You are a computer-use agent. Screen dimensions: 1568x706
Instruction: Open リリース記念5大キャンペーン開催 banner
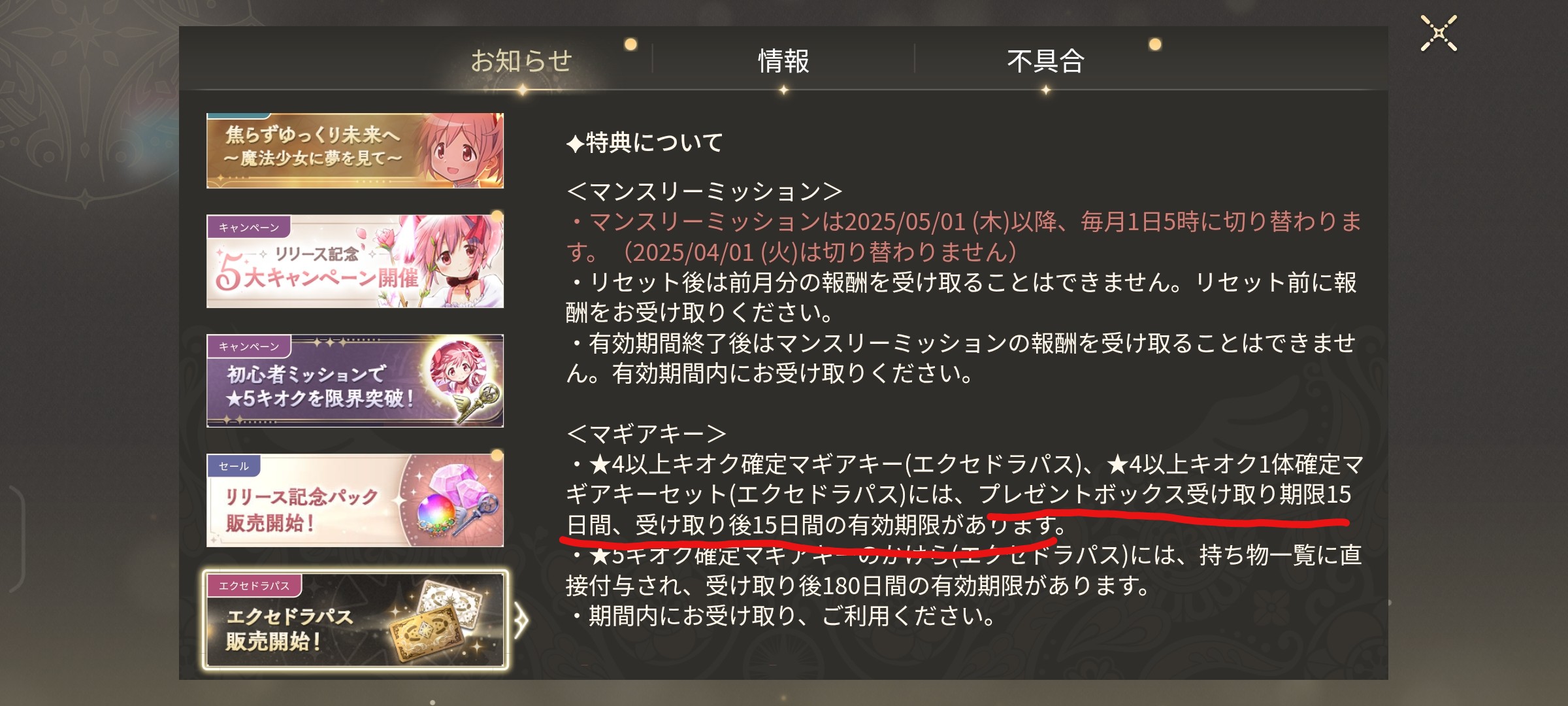pyautogui.click(x=355, y=261)
